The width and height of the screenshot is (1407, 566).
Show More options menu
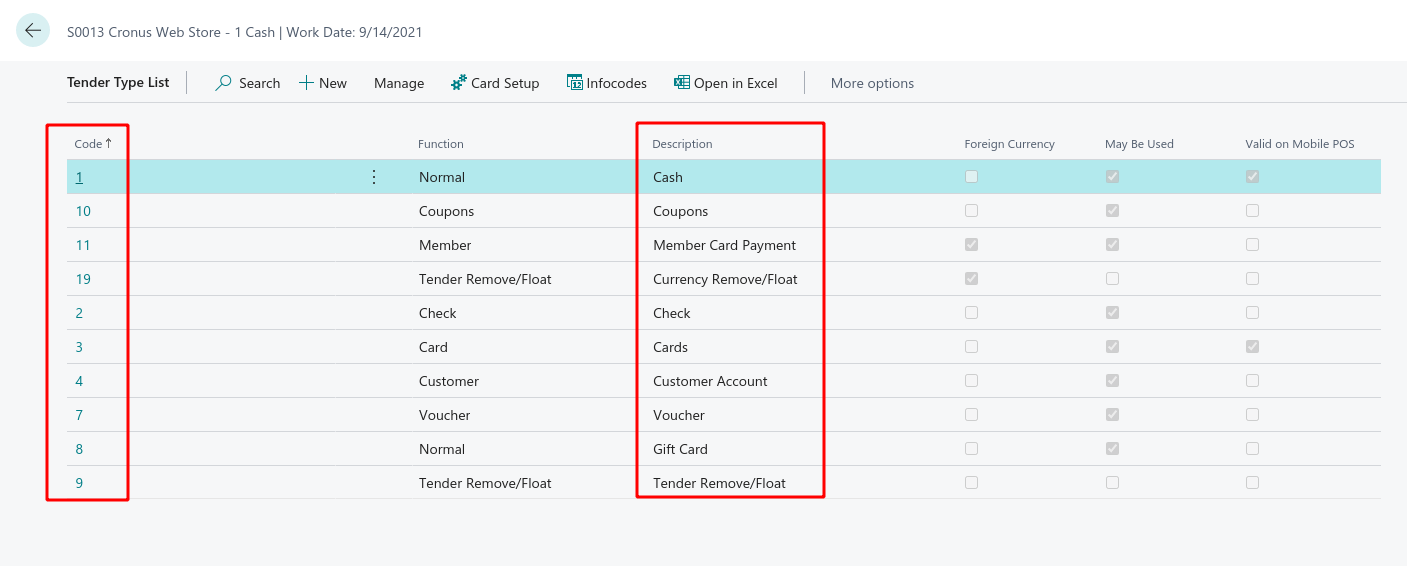872,83
